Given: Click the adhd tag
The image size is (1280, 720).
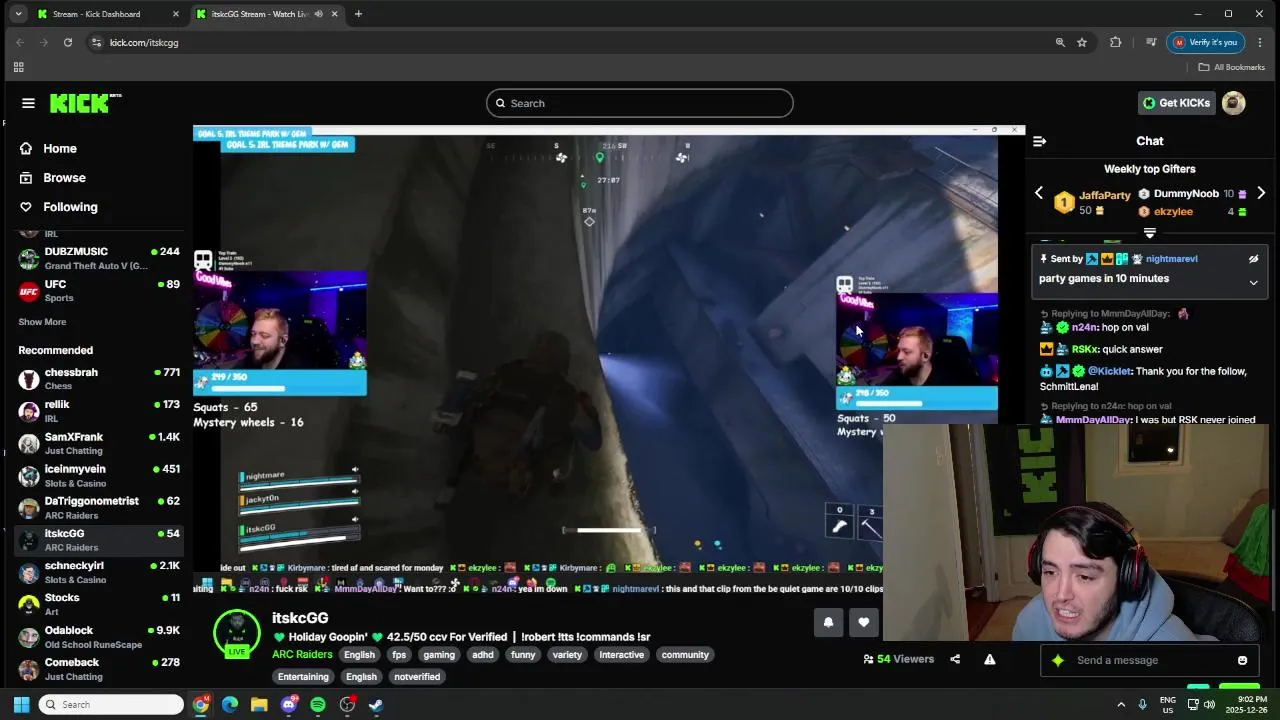Looking at the screenshot, I should (483, 655).
